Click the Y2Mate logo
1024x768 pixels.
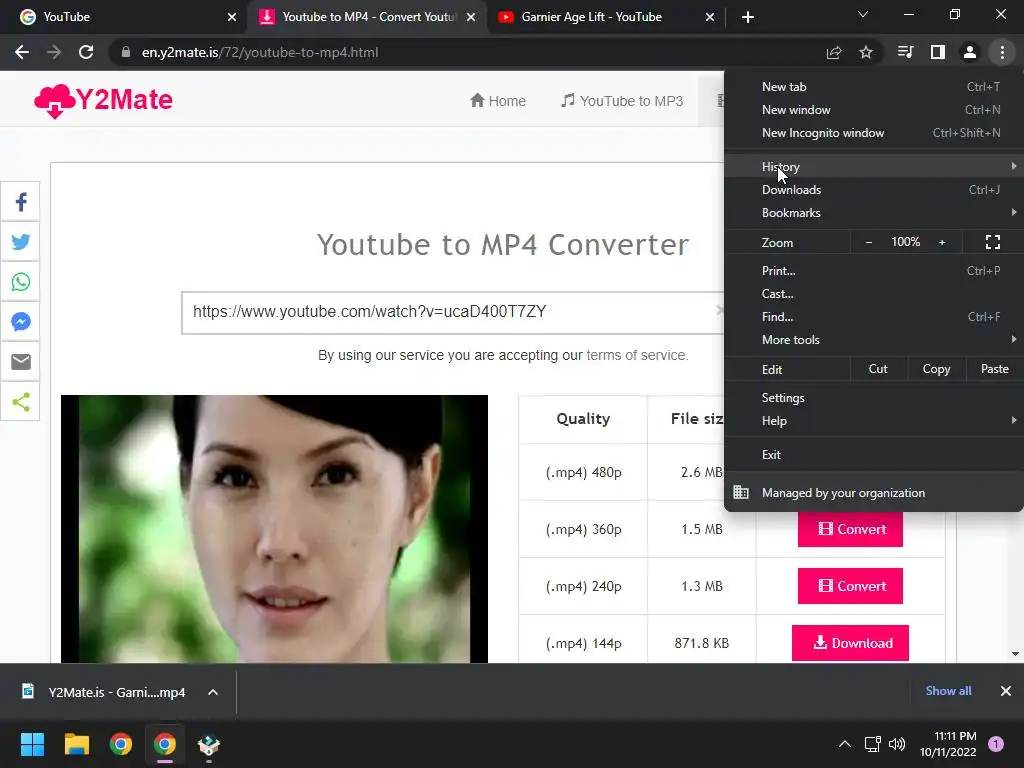click(x=103, y=101)
